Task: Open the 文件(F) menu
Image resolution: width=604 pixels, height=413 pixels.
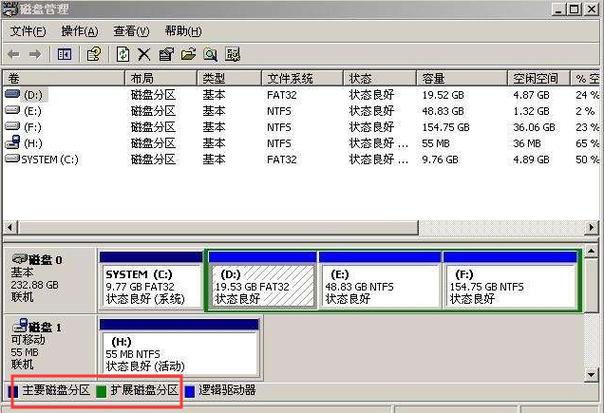Action: [x=28, y=31]
